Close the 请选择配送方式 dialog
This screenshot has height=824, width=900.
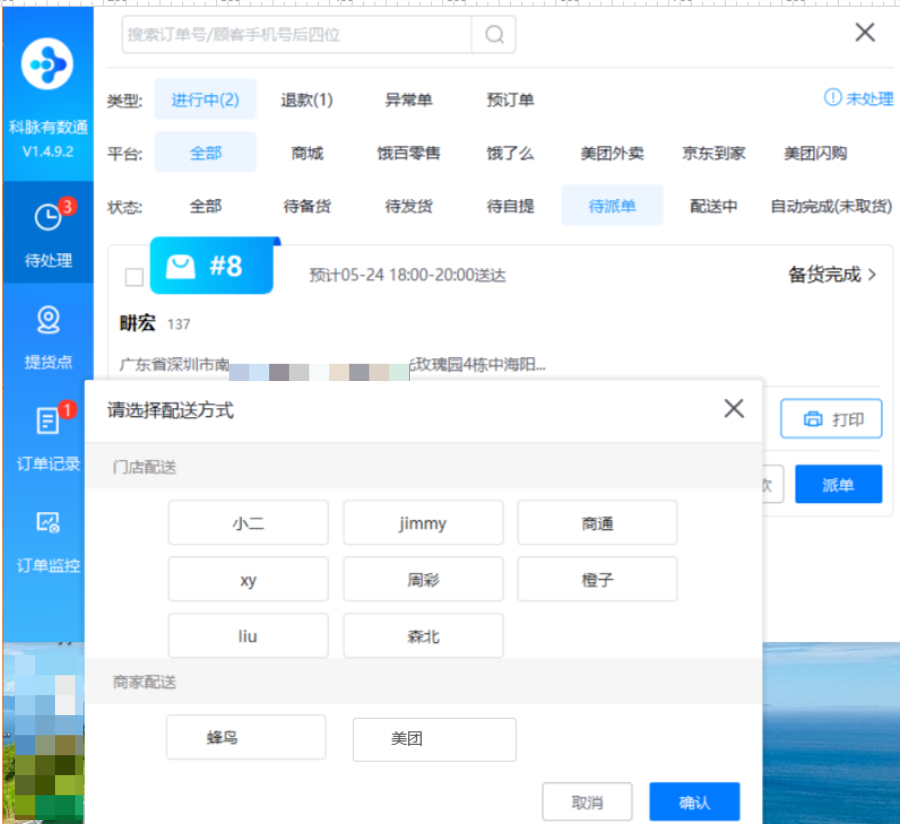733,408
